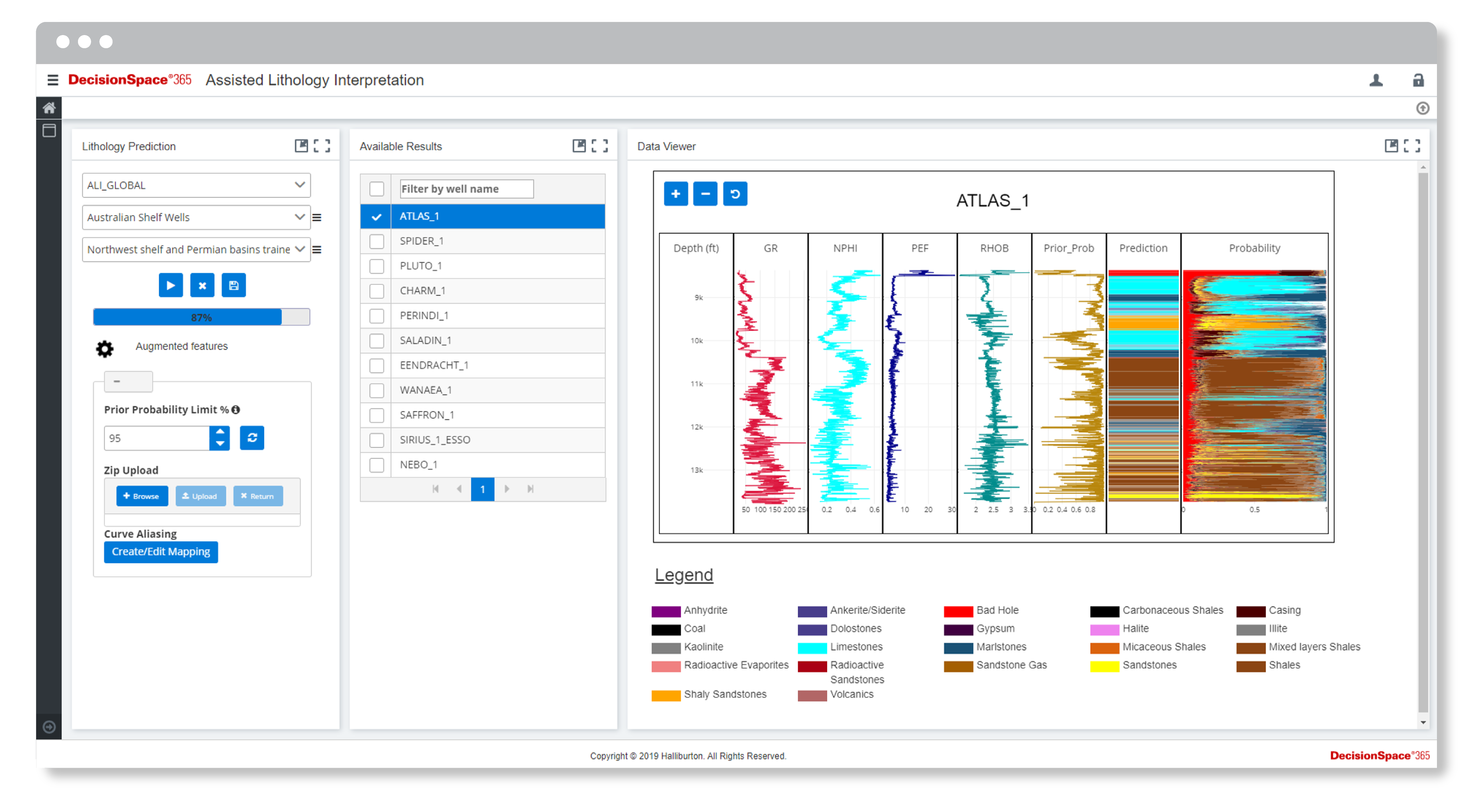Tick the select-all checkbox in results header
This screenshot has width=1477, height=812.
[376, 189]
